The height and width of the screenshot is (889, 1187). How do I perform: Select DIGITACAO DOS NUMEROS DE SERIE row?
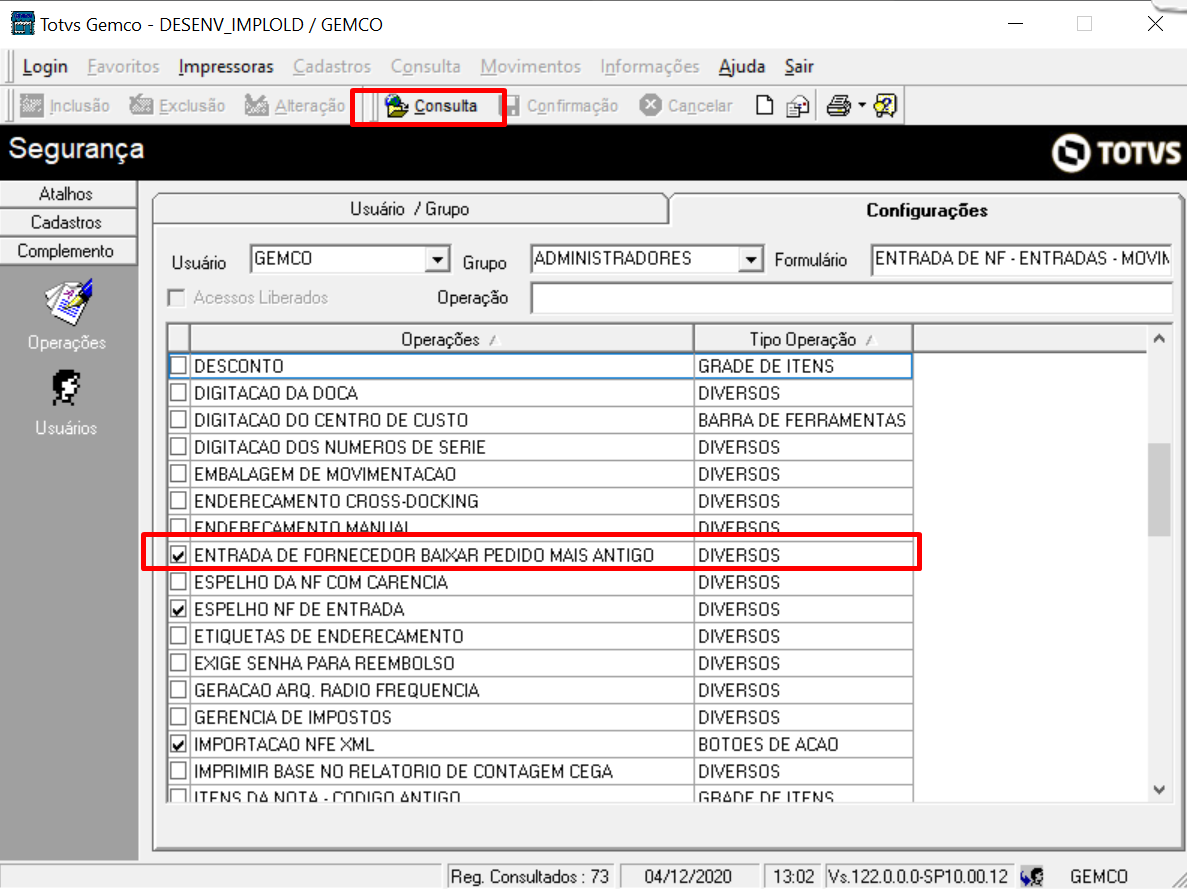pos(540,447)
